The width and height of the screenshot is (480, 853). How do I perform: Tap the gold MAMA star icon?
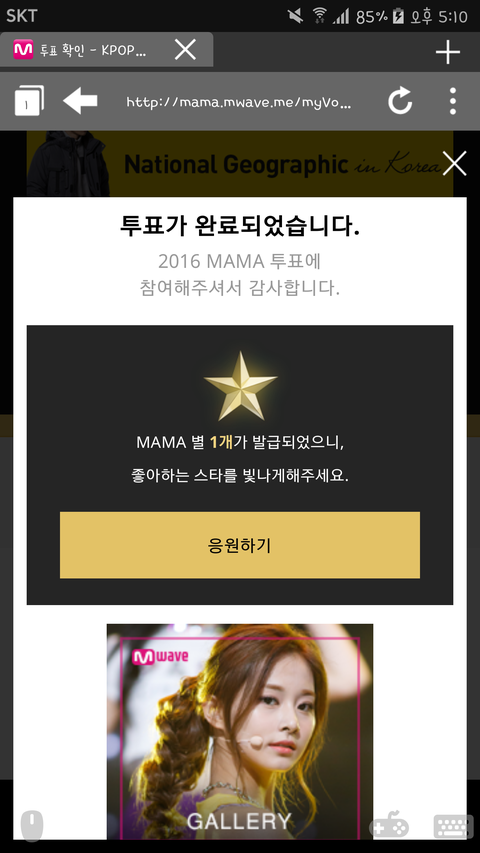tap(240, 386)
